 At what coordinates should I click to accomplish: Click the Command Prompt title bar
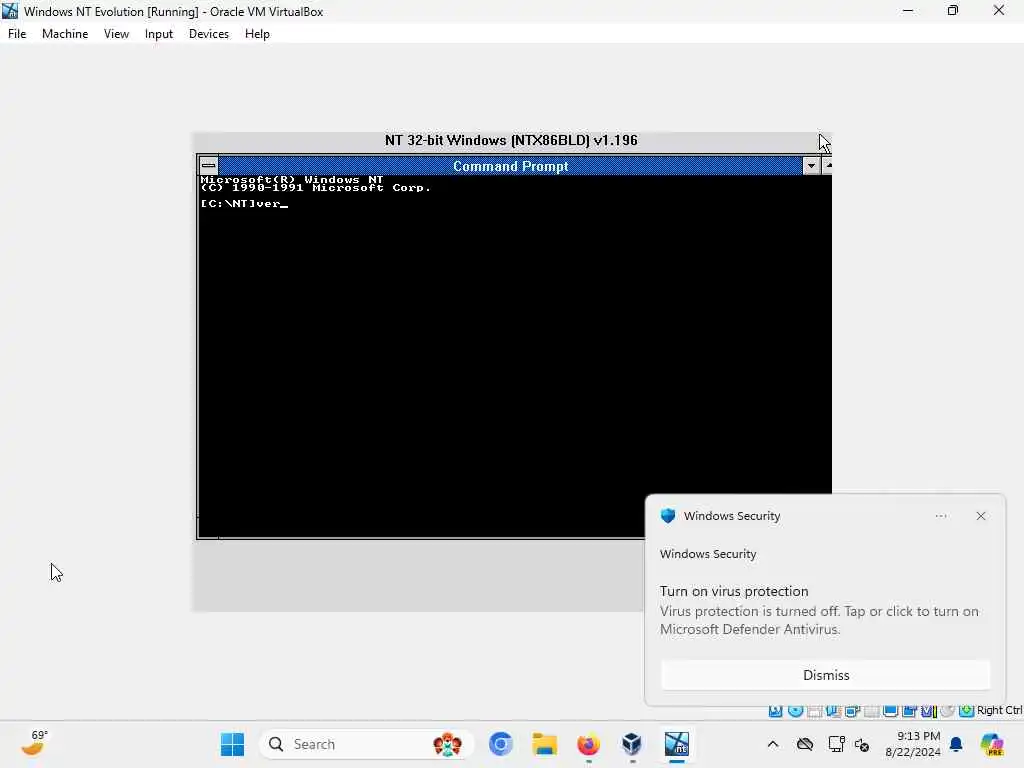(x=510, y=166)
